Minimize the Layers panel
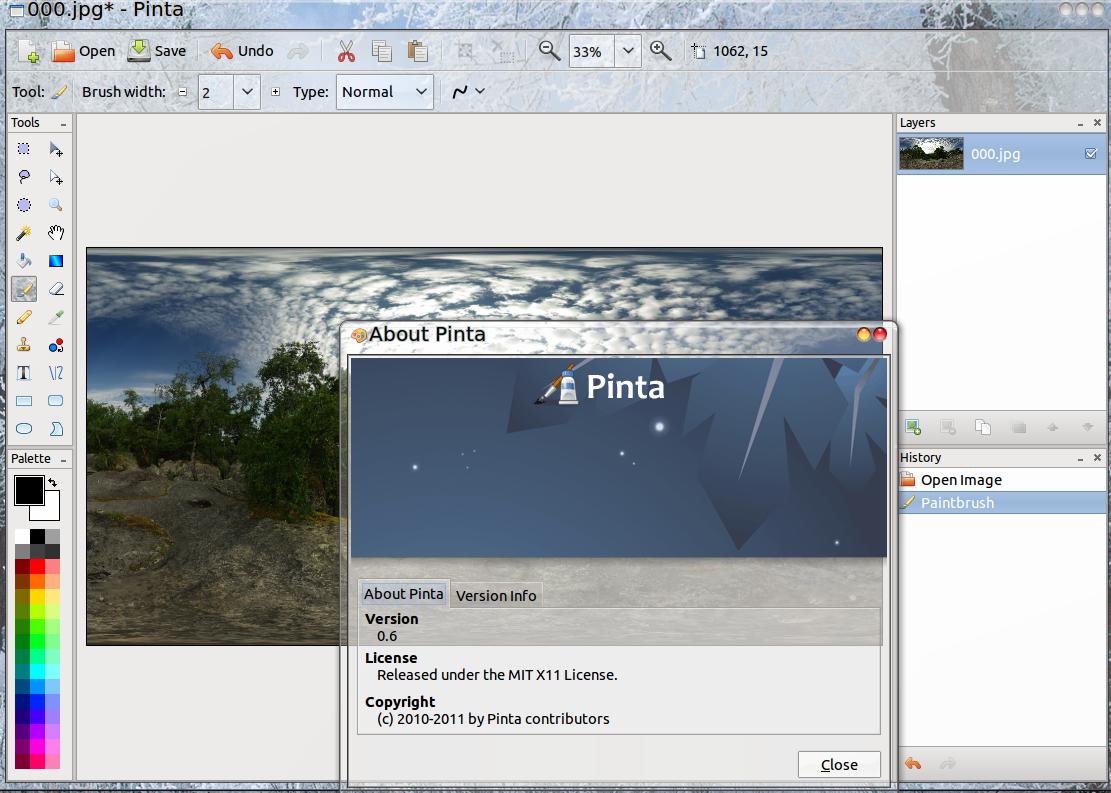Viewport: 1111px width, 793px height. [1081, 124]
